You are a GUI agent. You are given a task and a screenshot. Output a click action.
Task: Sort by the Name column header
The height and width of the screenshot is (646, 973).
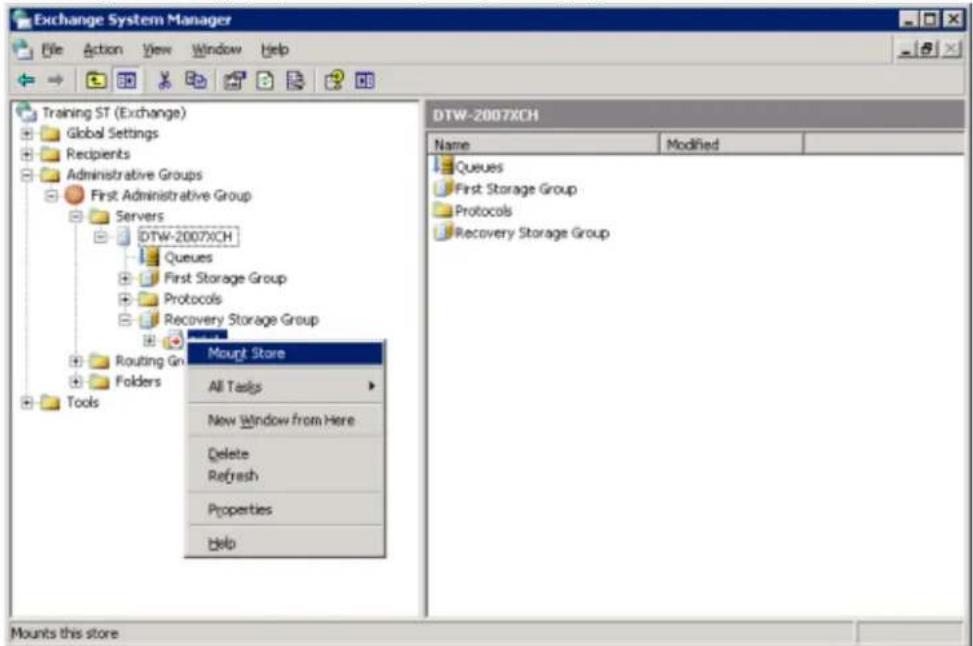pyautogui.click(x=544, y=144)
